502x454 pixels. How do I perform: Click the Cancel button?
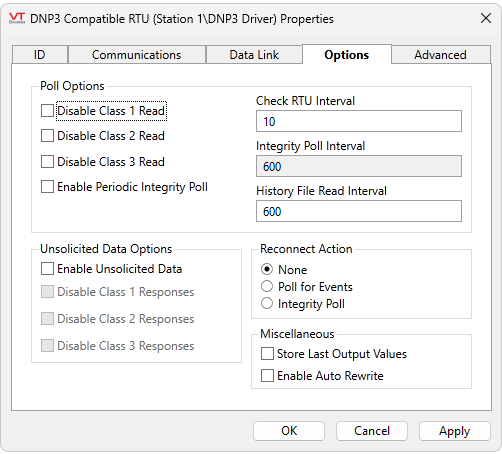[x=372, y=431]
